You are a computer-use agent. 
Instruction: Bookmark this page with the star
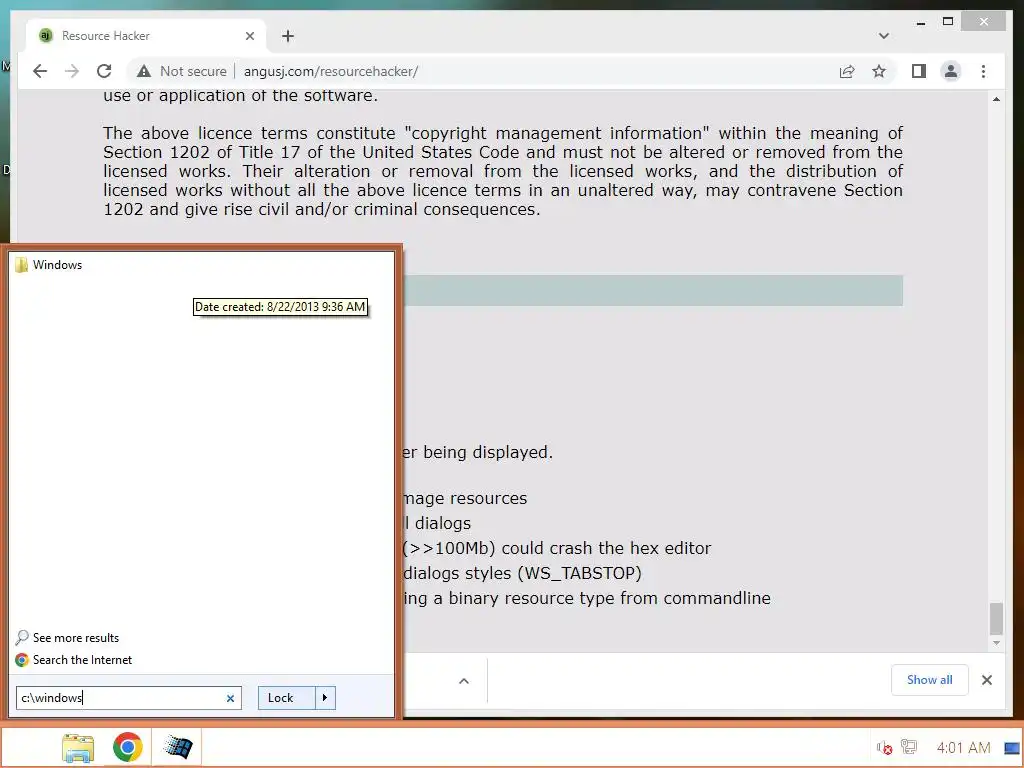click(x=879, y=71)
